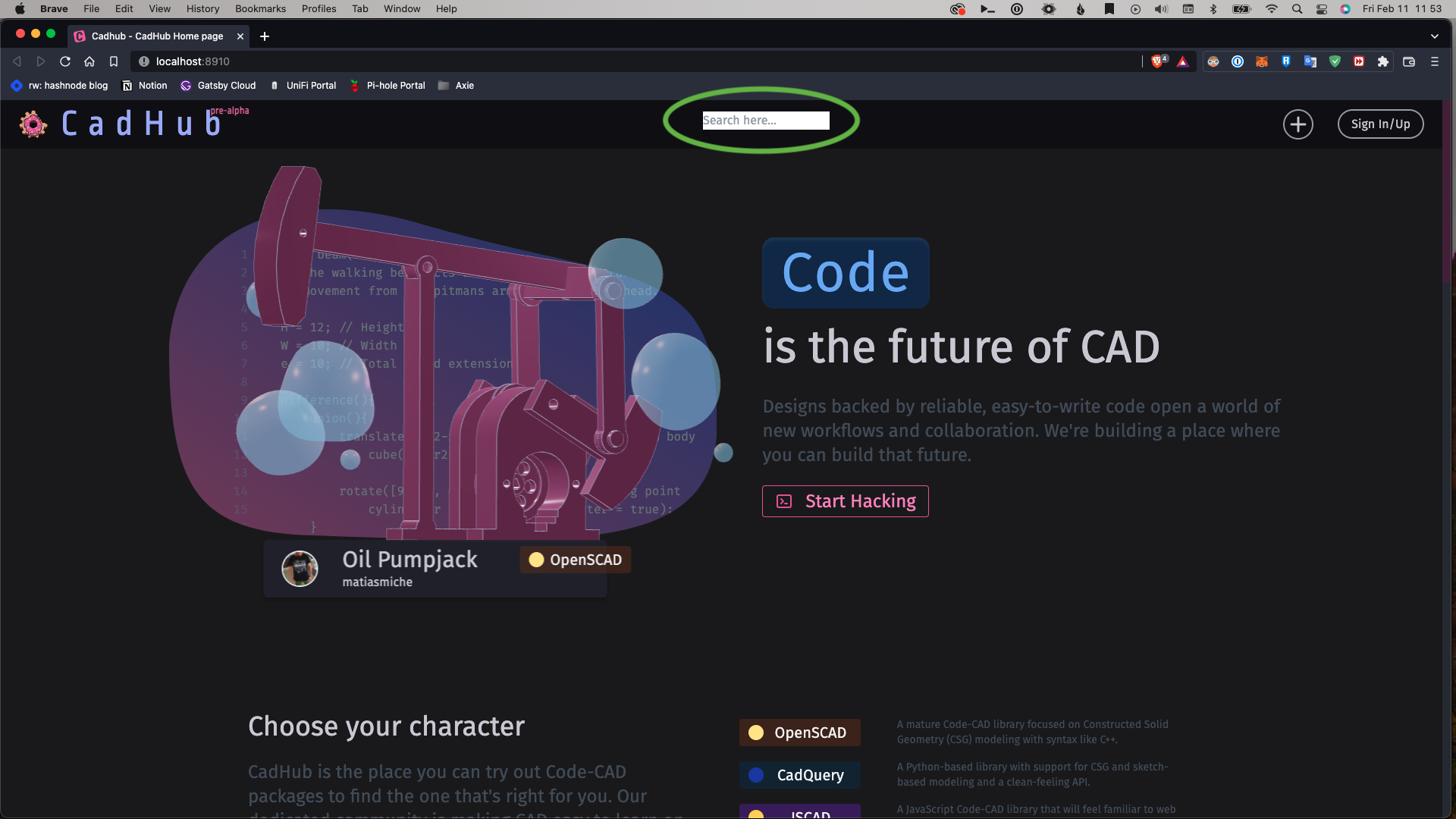This screenshot has height=819, width=1456.
Task: Open the 1Password extension icon
Action: (1238, 61)
